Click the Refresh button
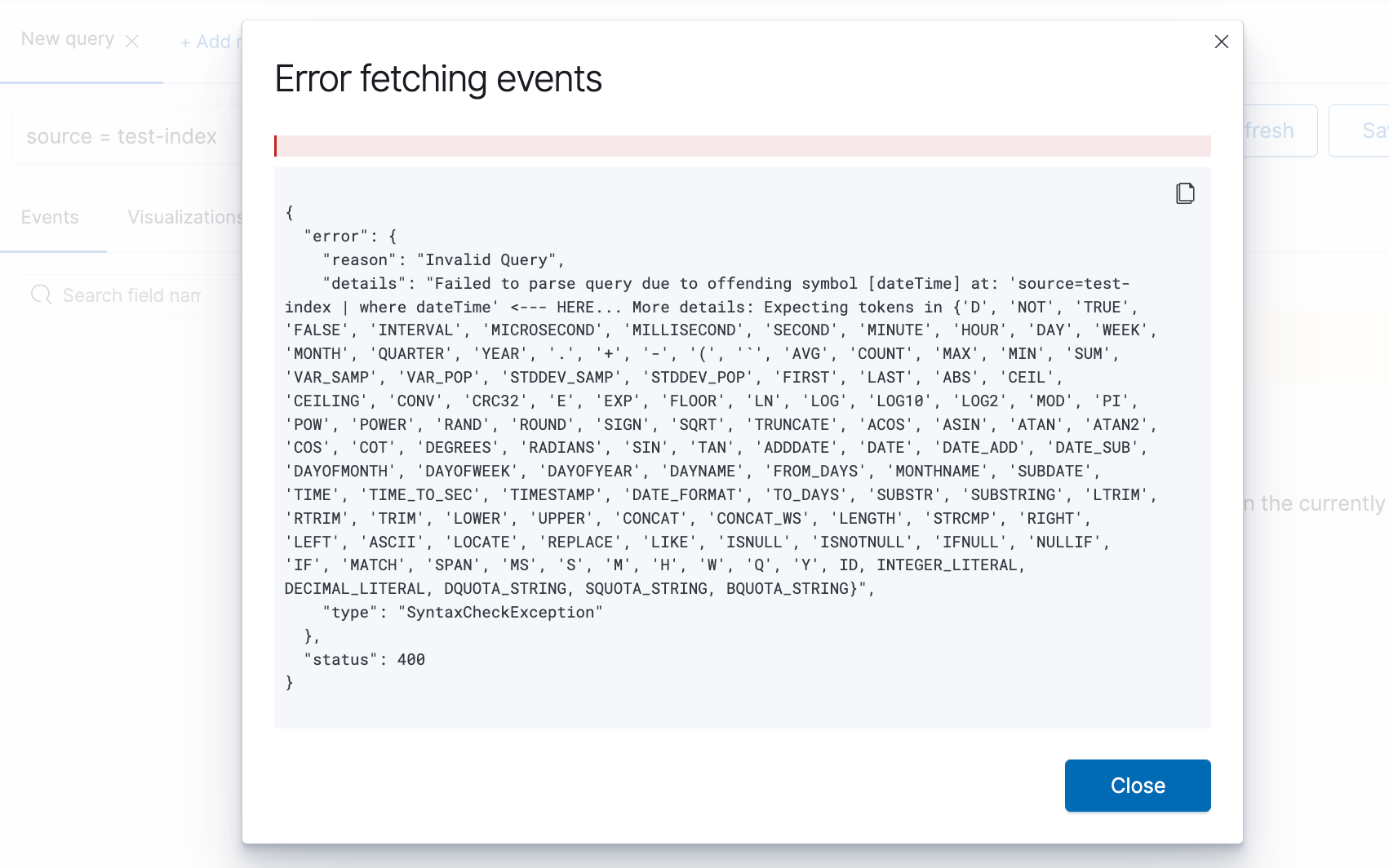Image resolution: width=1389 pixels, height=868 pixels. (x=1270, y=130)
